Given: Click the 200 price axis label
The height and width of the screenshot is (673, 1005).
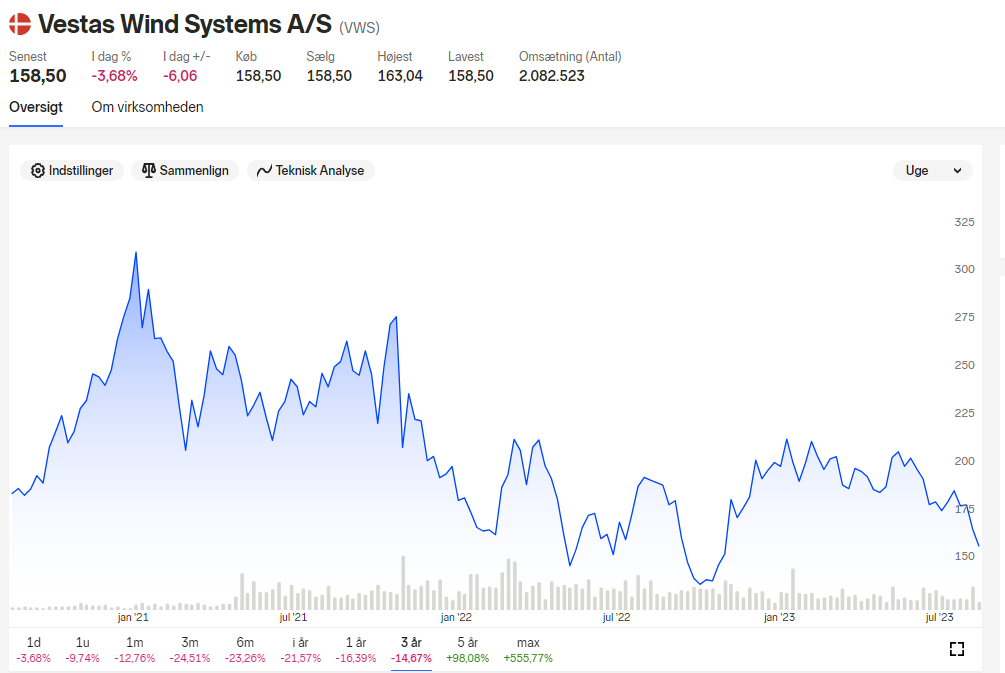Looking at the screenshot, I should click(x=964, y=461).
